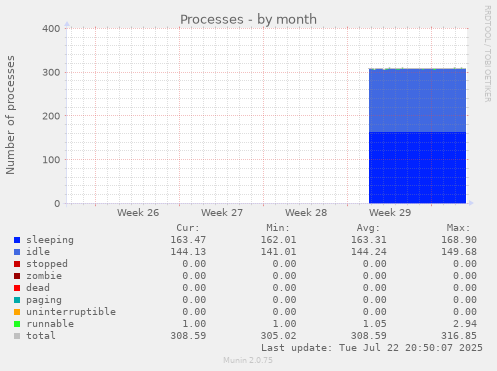This screenshot has width=497, height=371.
Task: Select the Week 28 axis label
Action: click(x=306, y=213)
